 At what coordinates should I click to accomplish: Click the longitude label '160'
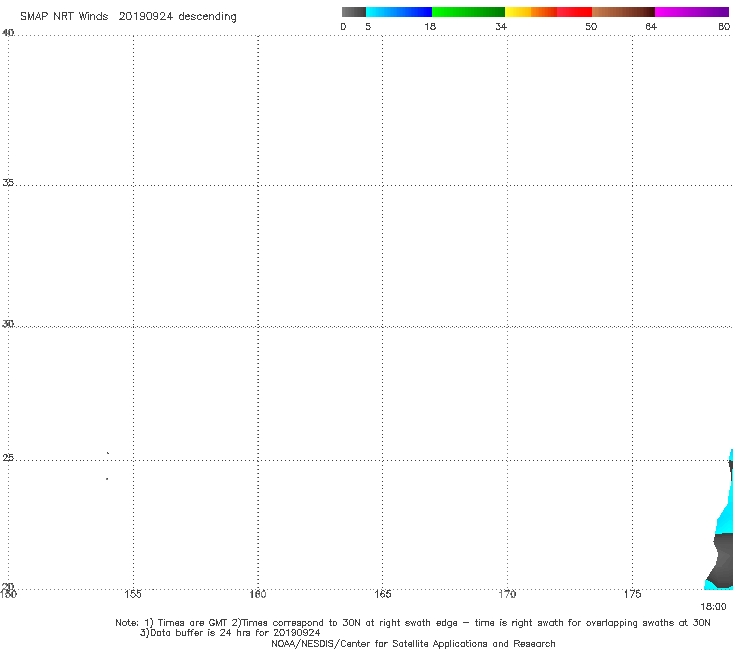[x=258, y=594]
